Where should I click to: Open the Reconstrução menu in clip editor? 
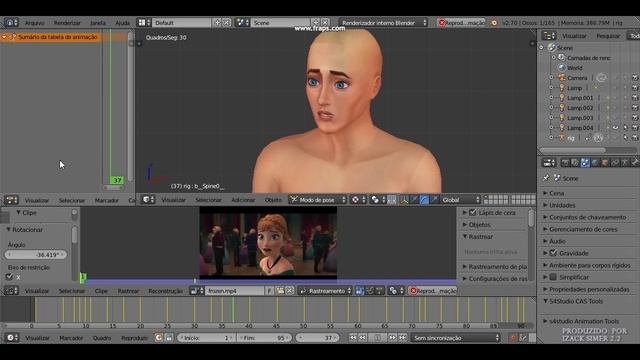point(166,291)
